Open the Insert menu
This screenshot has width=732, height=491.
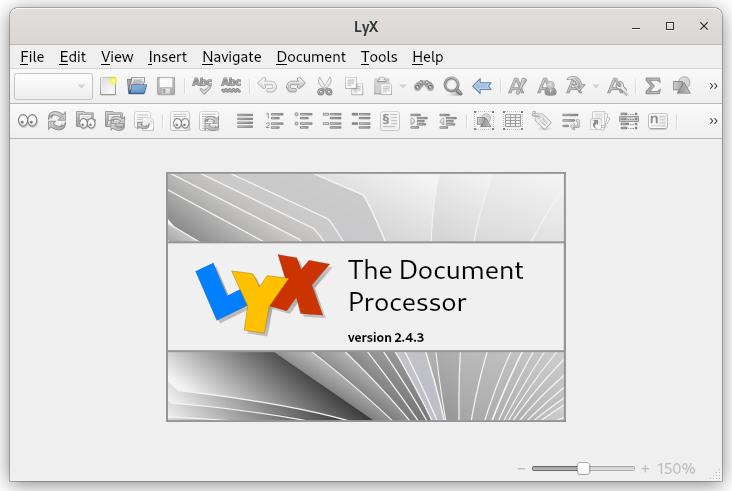[167, 57]
